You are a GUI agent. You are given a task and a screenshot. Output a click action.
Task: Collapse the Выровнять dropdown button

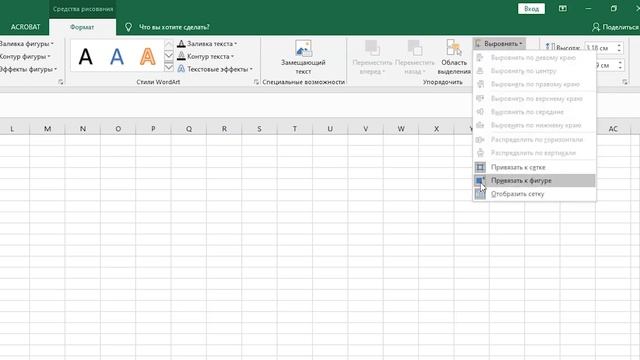499,43
